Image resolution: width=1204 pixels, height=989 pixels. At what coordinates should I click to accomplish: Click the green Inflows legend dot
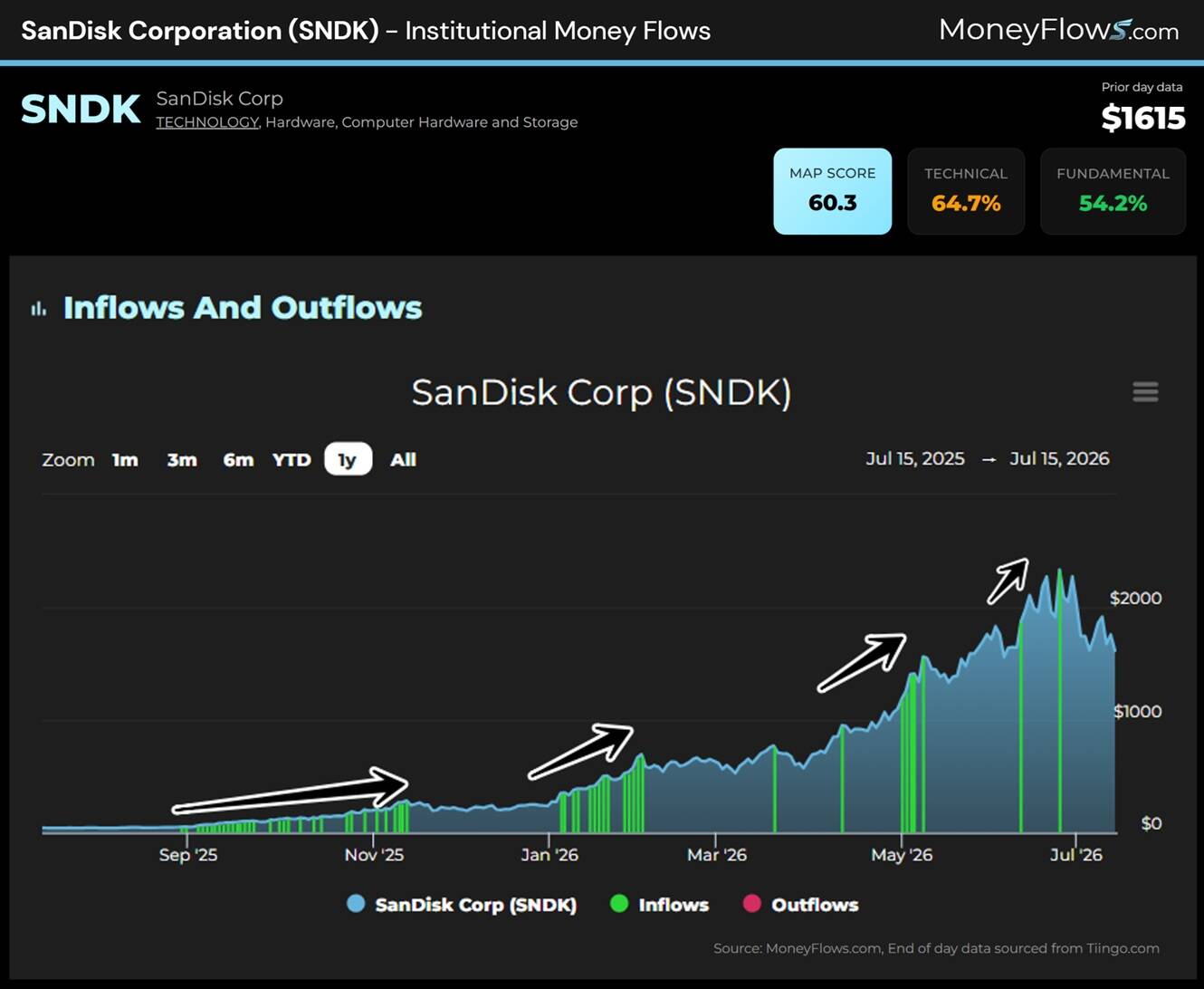619,903
